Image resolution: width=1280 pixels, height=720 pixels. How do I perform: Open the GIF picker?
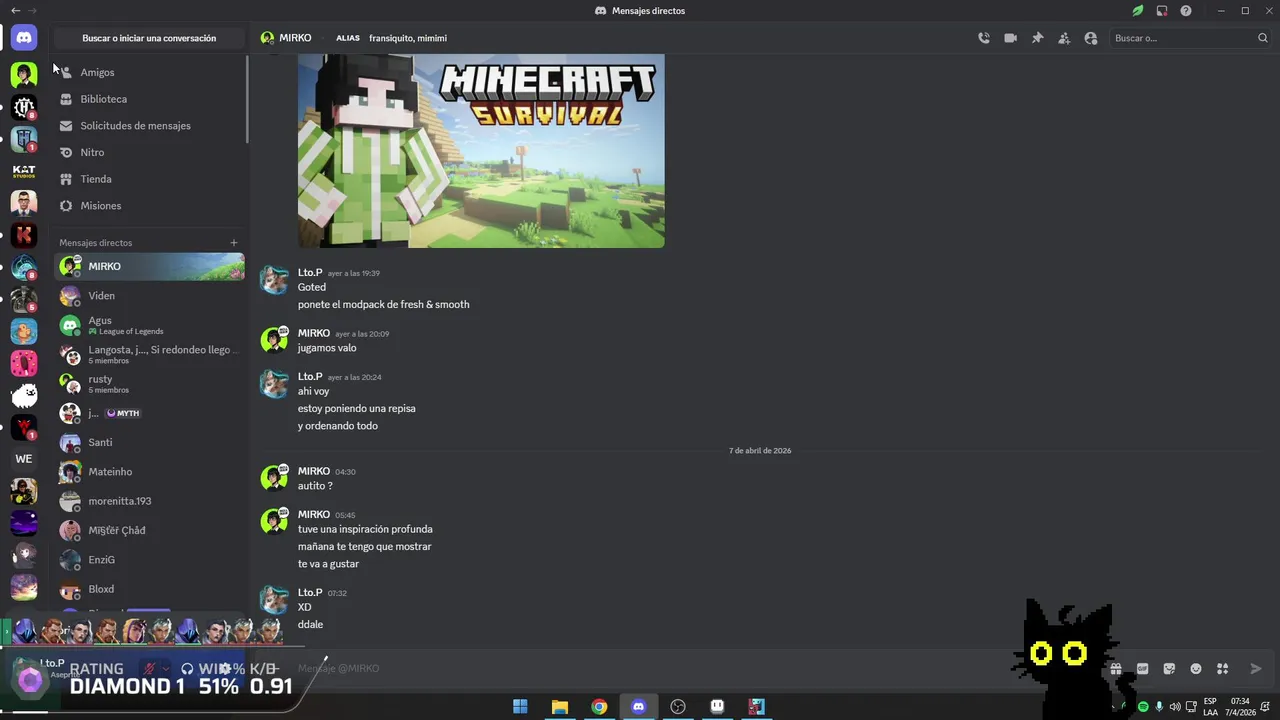1143,669
